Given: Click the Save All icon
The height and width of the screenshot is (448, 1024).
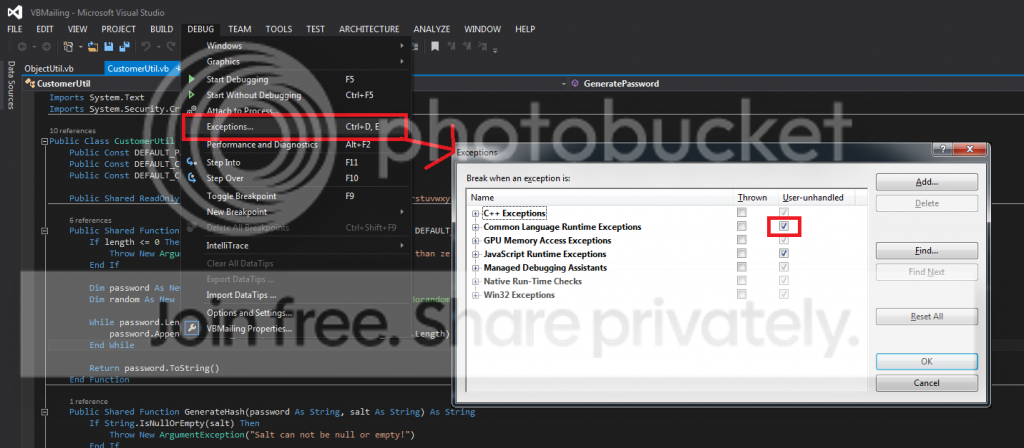Looking at the screenshot, I should coord(123,46).
